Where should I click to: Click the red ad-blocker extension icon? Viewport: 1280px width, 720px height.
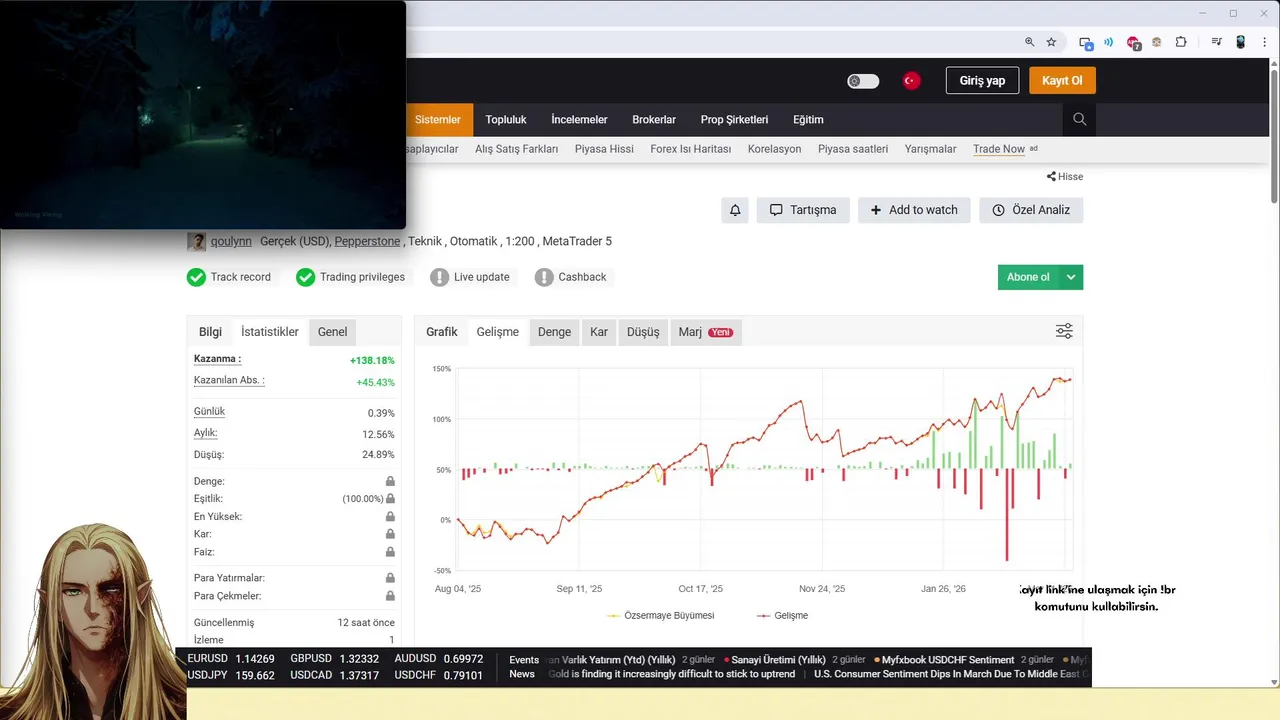(1133, 43)
